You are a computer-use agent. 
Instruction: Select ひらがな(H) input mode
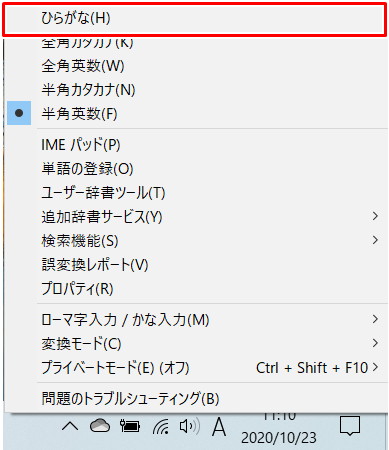(x=195, y=19)
